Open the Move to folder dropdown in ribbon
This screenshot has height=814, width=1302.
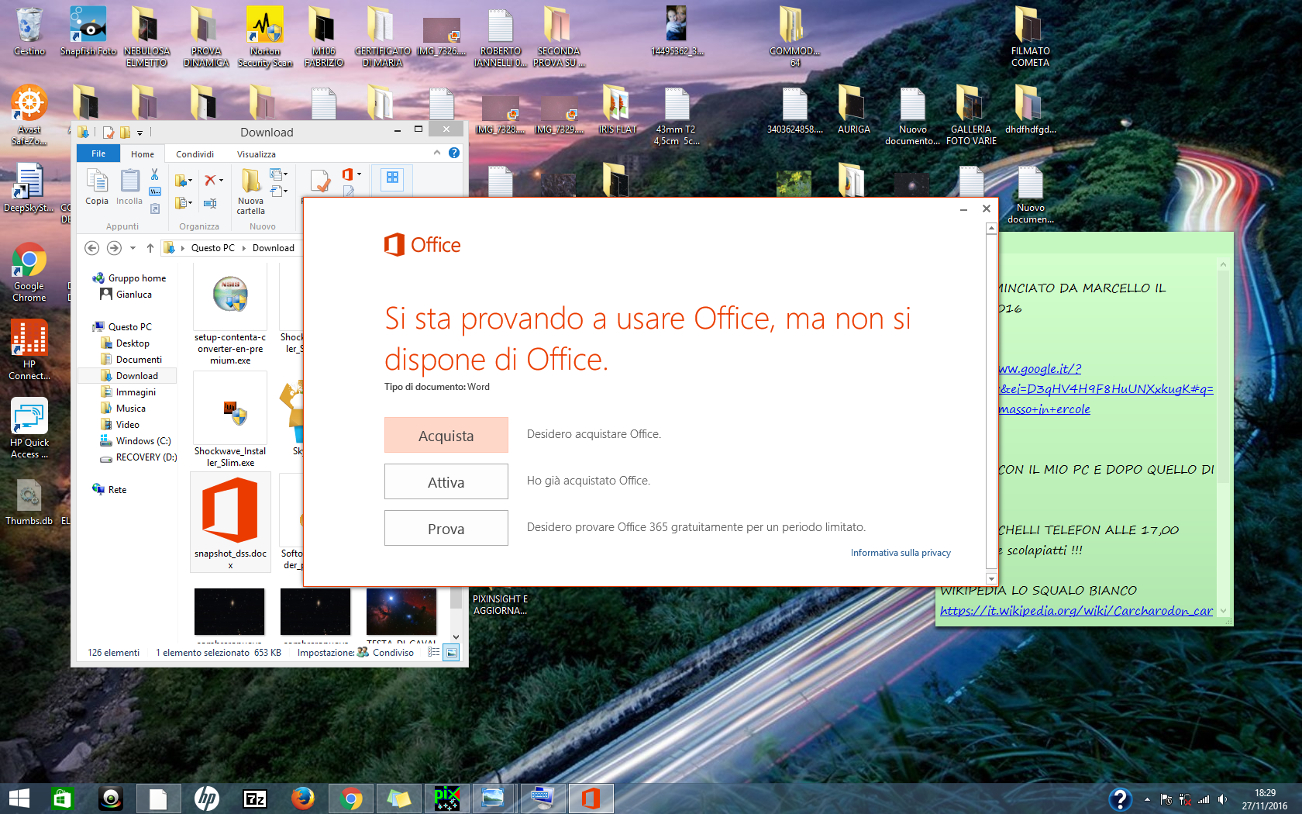point(190,180)
